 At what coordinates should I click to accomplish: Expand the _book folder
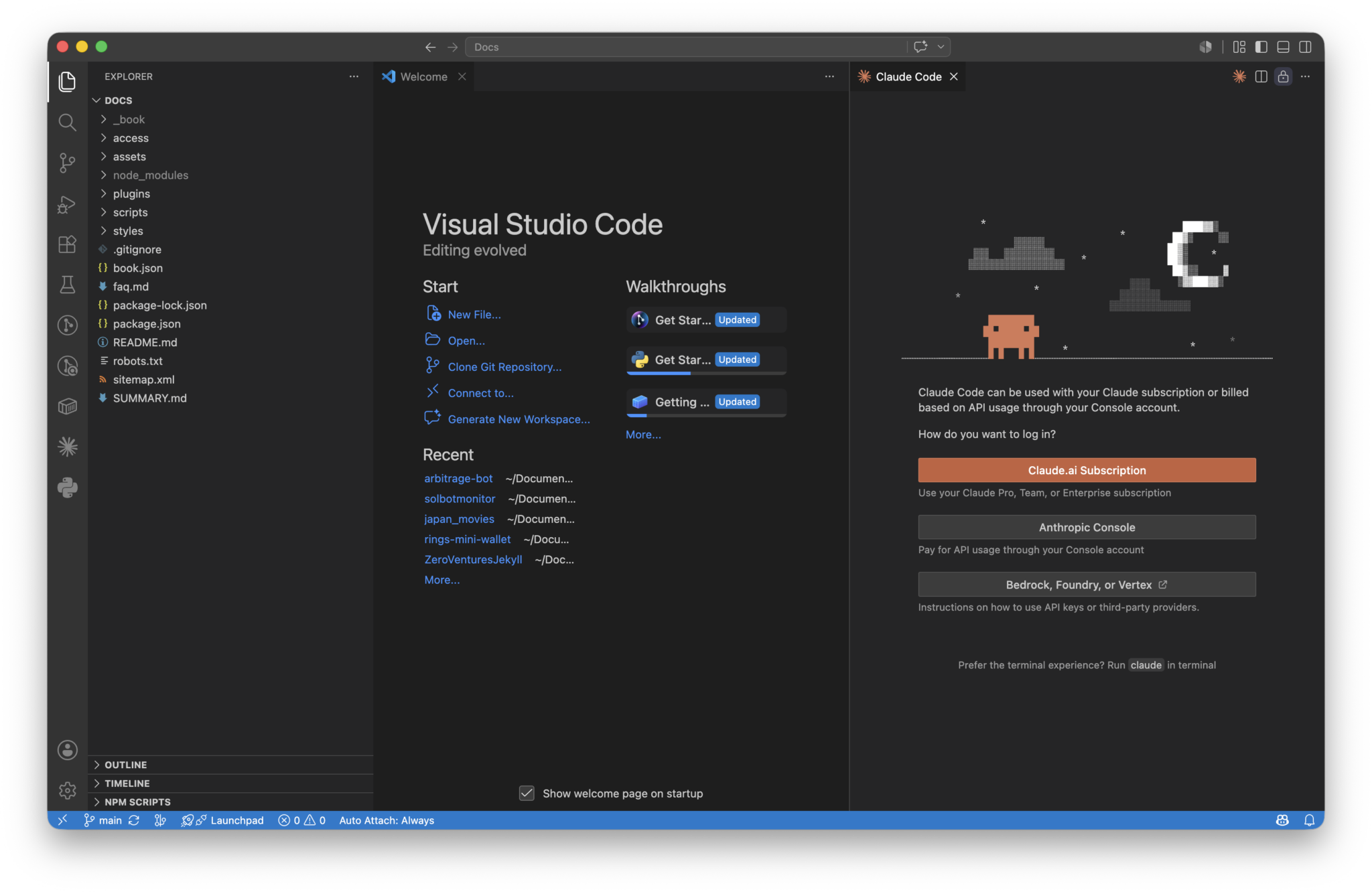pyautogui.click(x=230, y=119)
